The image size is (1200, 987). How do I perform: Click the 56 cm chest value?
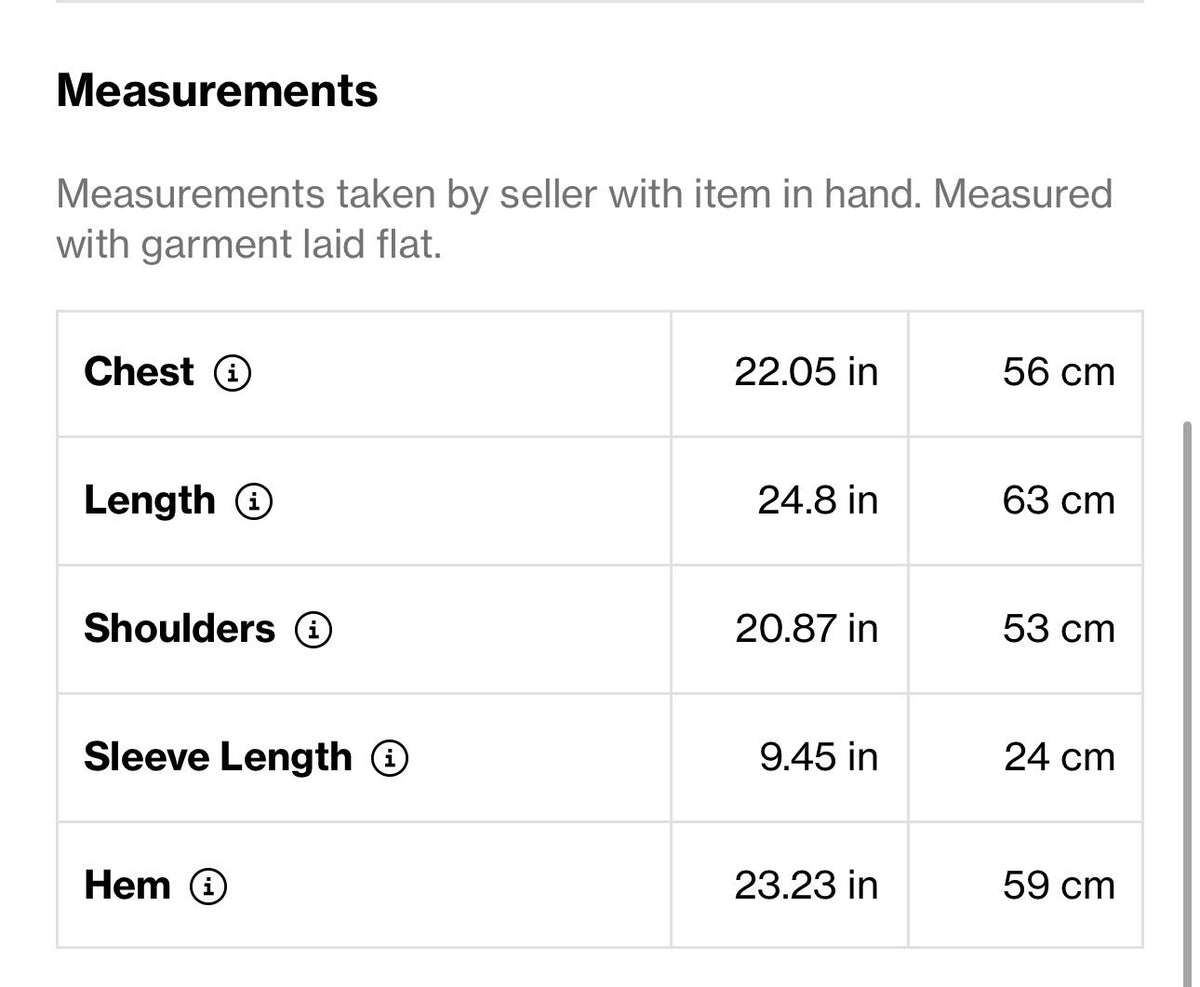[1058, 372]
